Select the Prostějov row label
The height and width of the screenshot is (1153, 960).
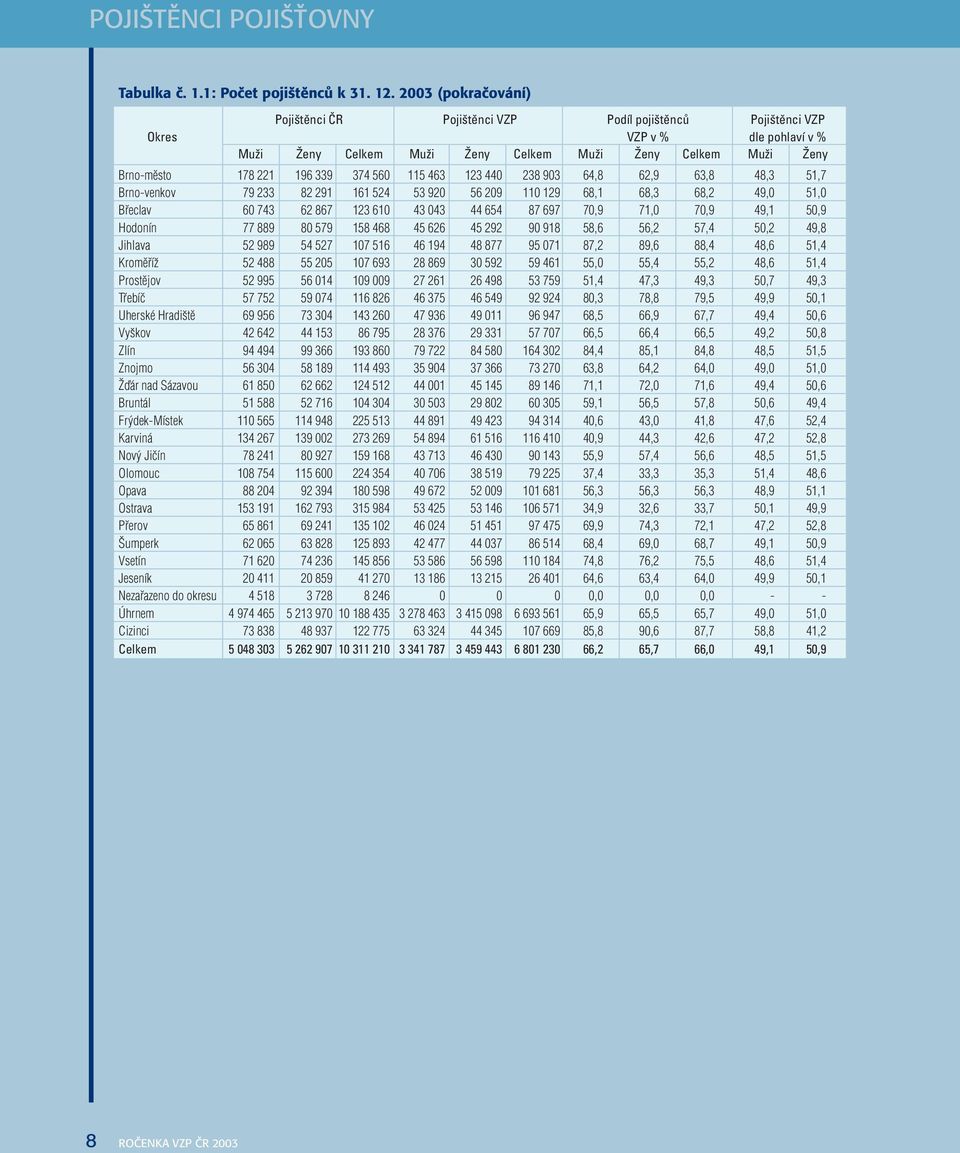(140, 280)
